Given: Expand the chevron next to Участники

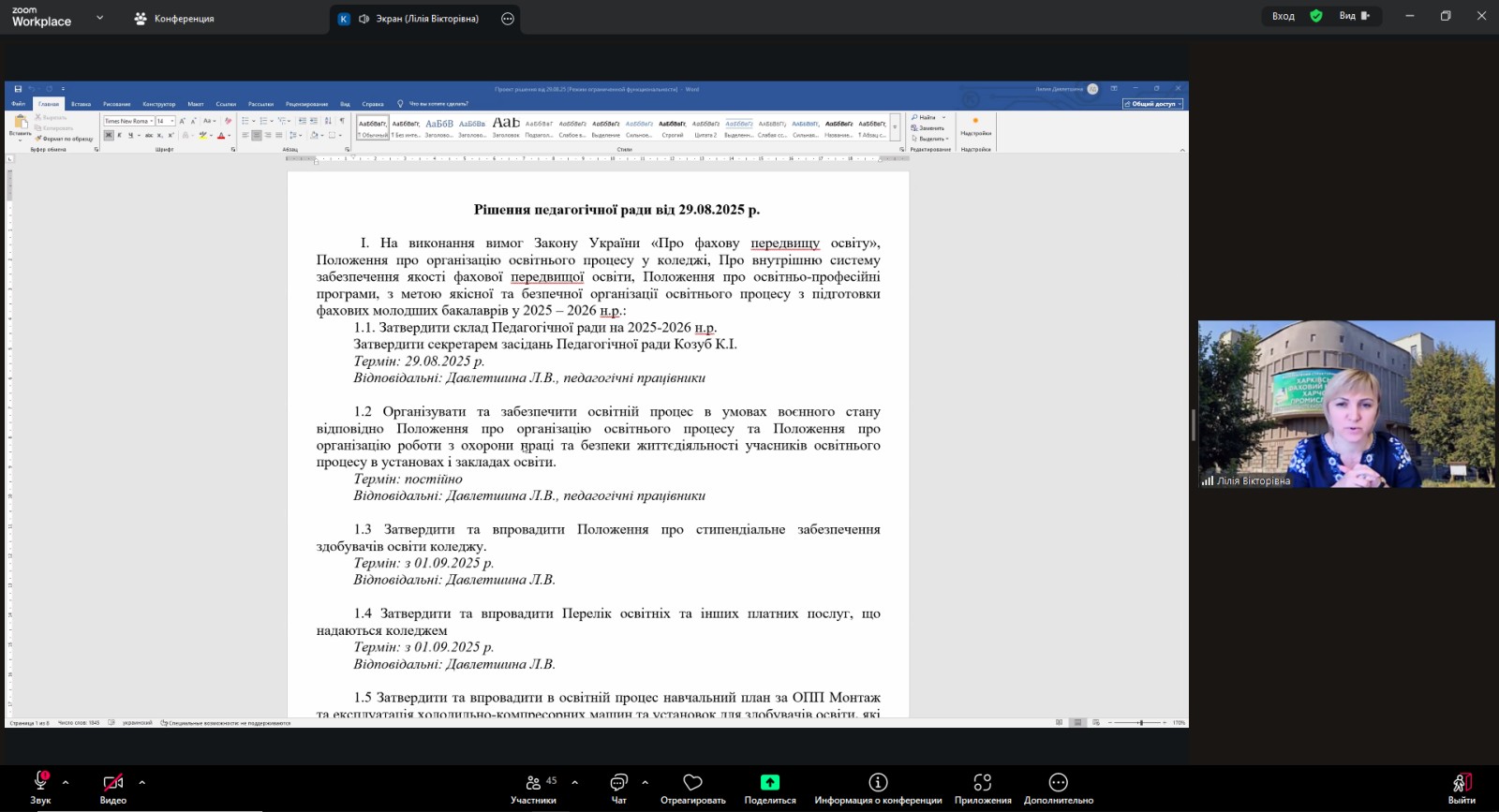Looking at the screenshot, I should tap(574, 782).
